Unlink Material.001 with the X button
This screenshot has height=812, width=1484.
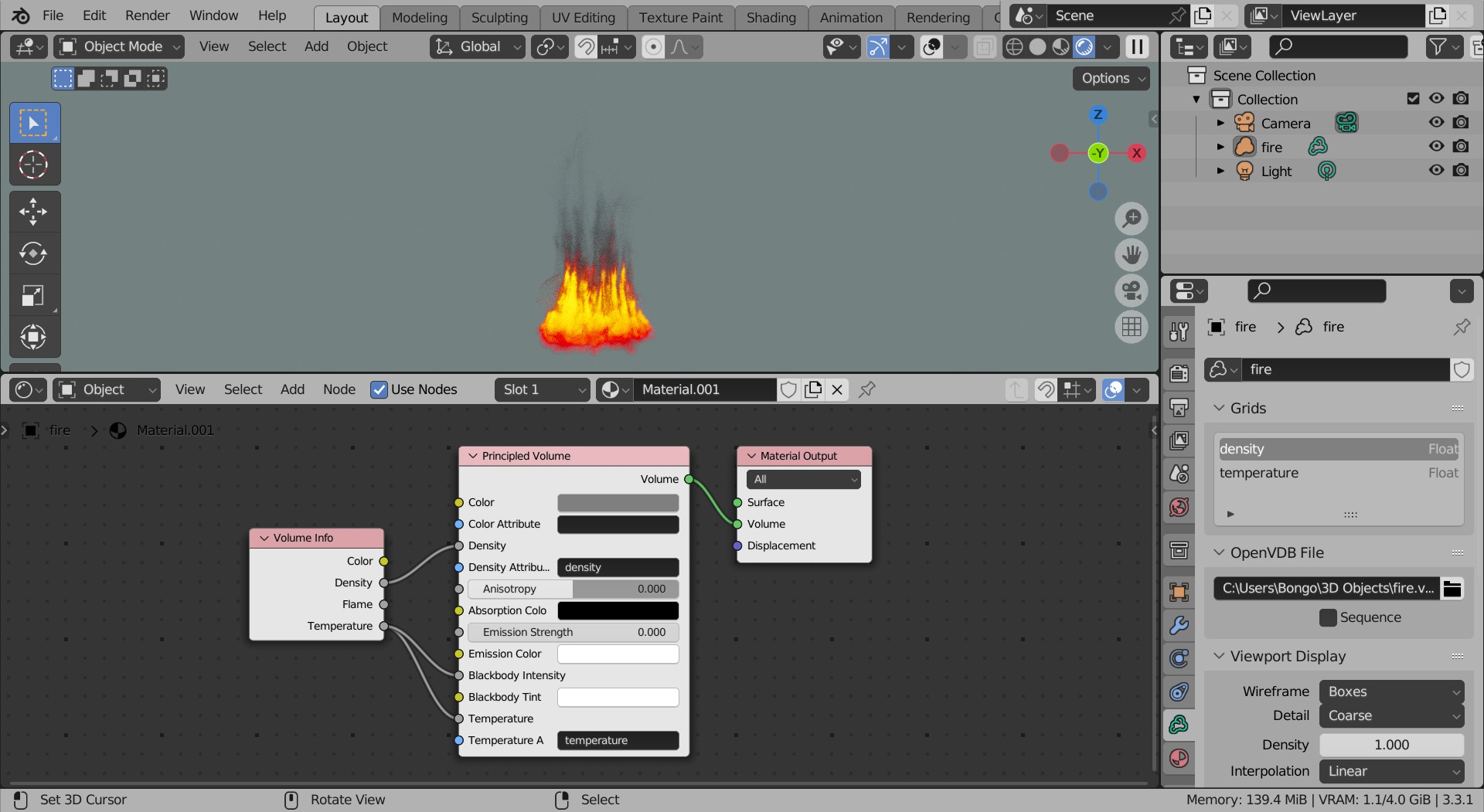837,389
